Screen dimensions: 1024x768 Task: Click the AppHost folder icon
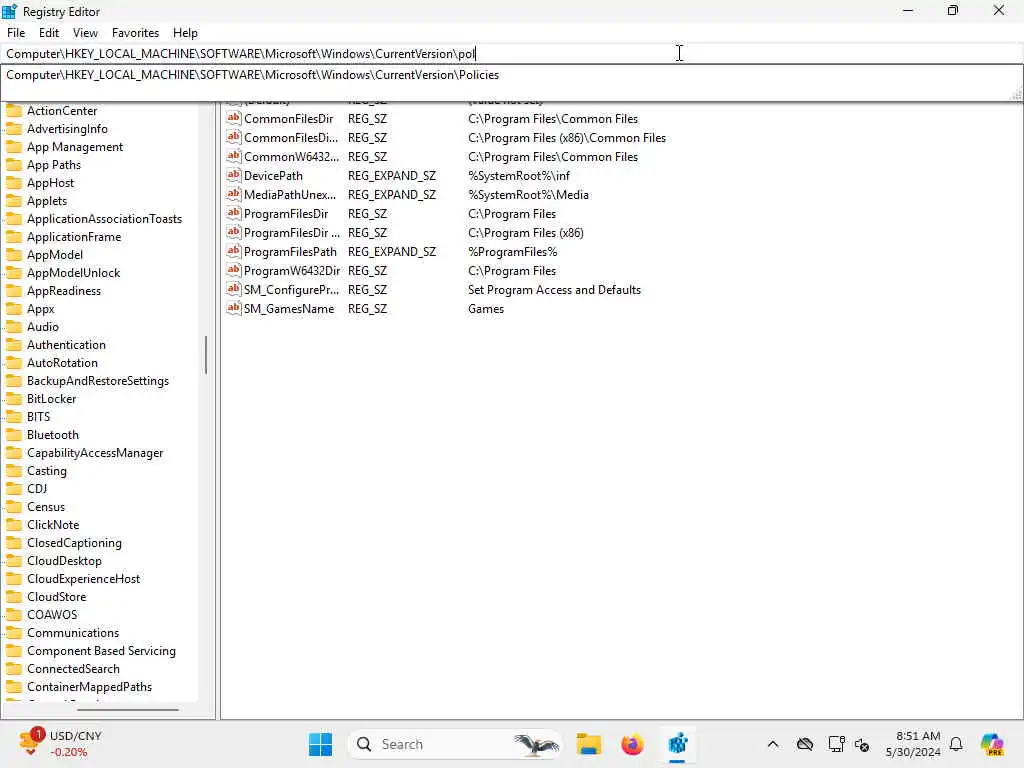pos(14,183)
